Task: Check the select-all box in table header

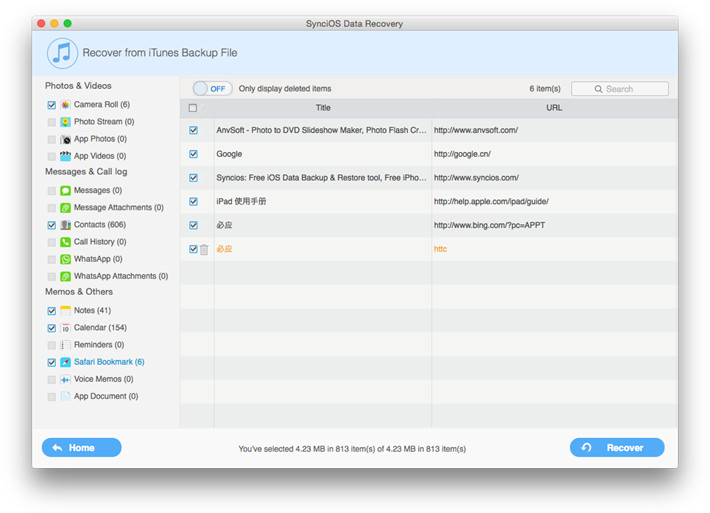Action: [x=193, y=108]
